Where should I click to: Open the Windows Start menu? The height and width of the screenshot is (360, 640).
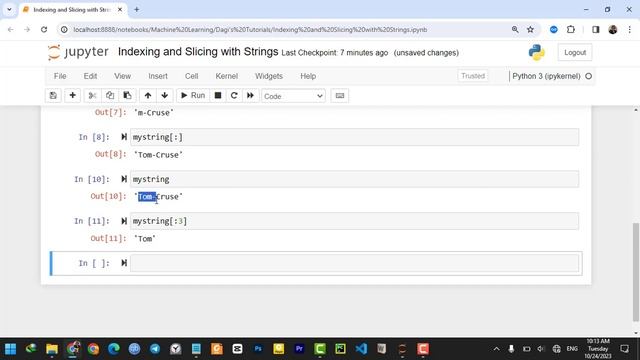(10, 349)
